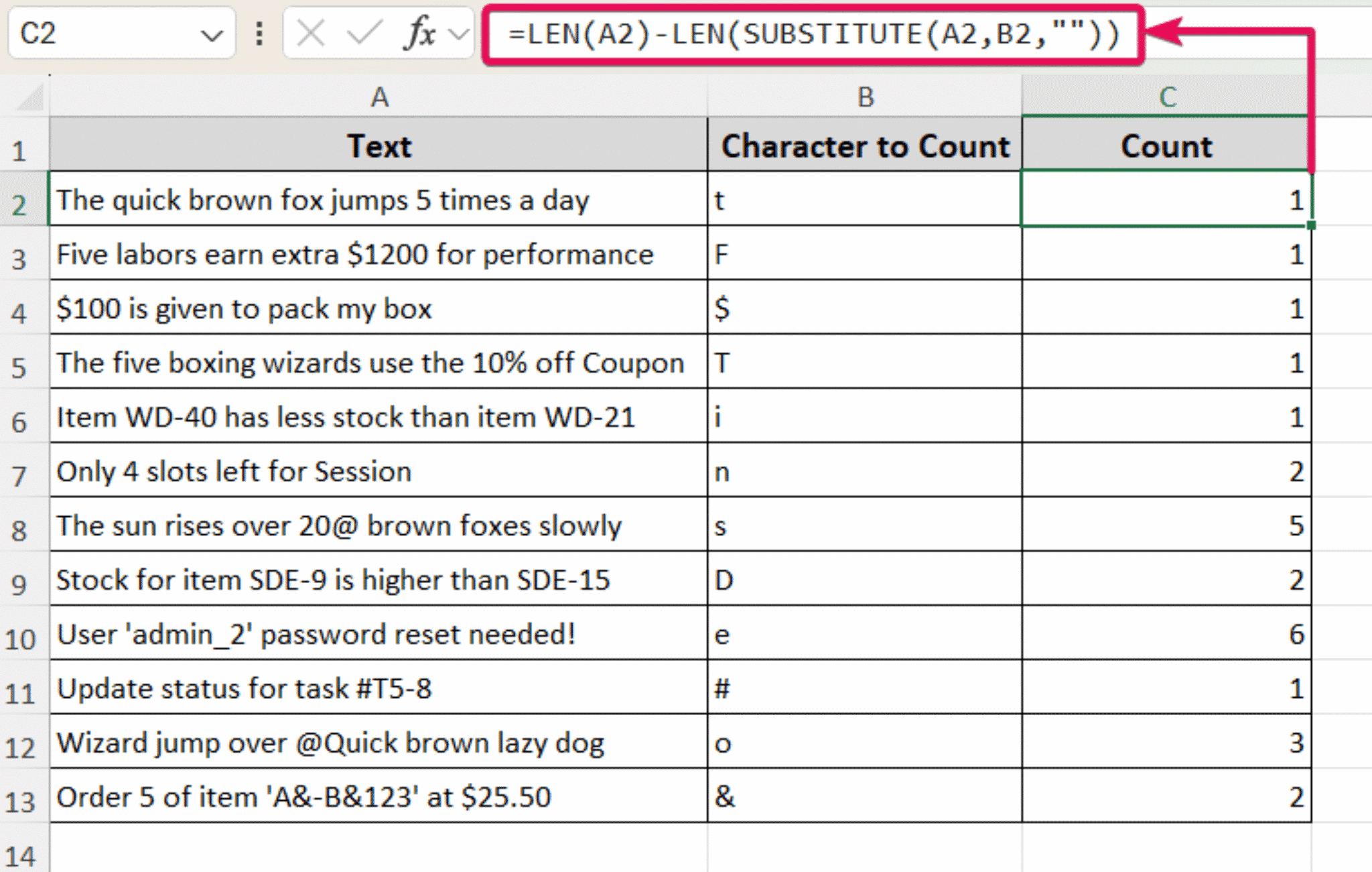The height and width of the screenshot is (872, 1372).
Task: Select the cell with 'Update status for task #T5-8'
Action: (379, 689)
